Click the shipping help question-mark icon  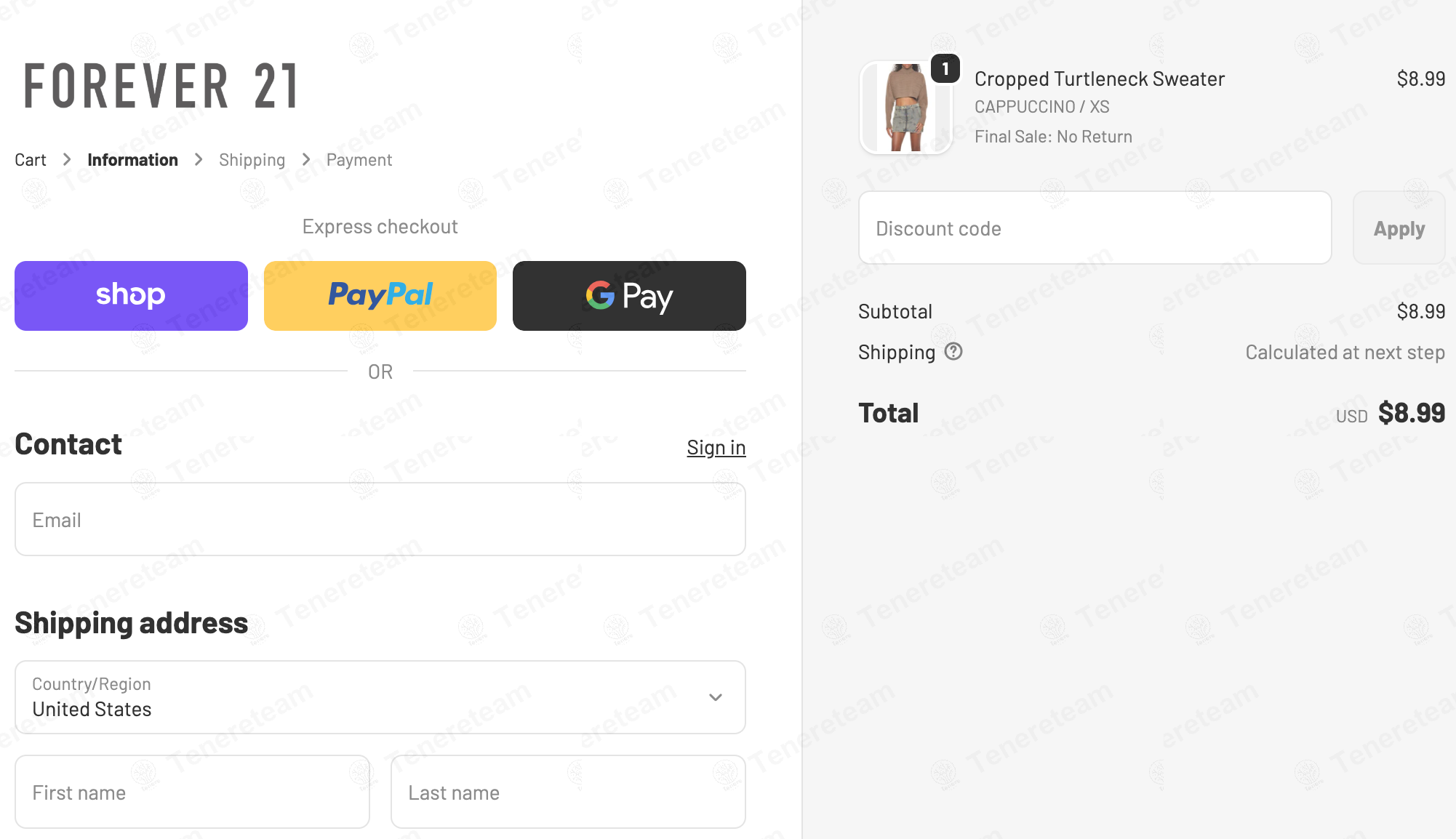[953, 352]
